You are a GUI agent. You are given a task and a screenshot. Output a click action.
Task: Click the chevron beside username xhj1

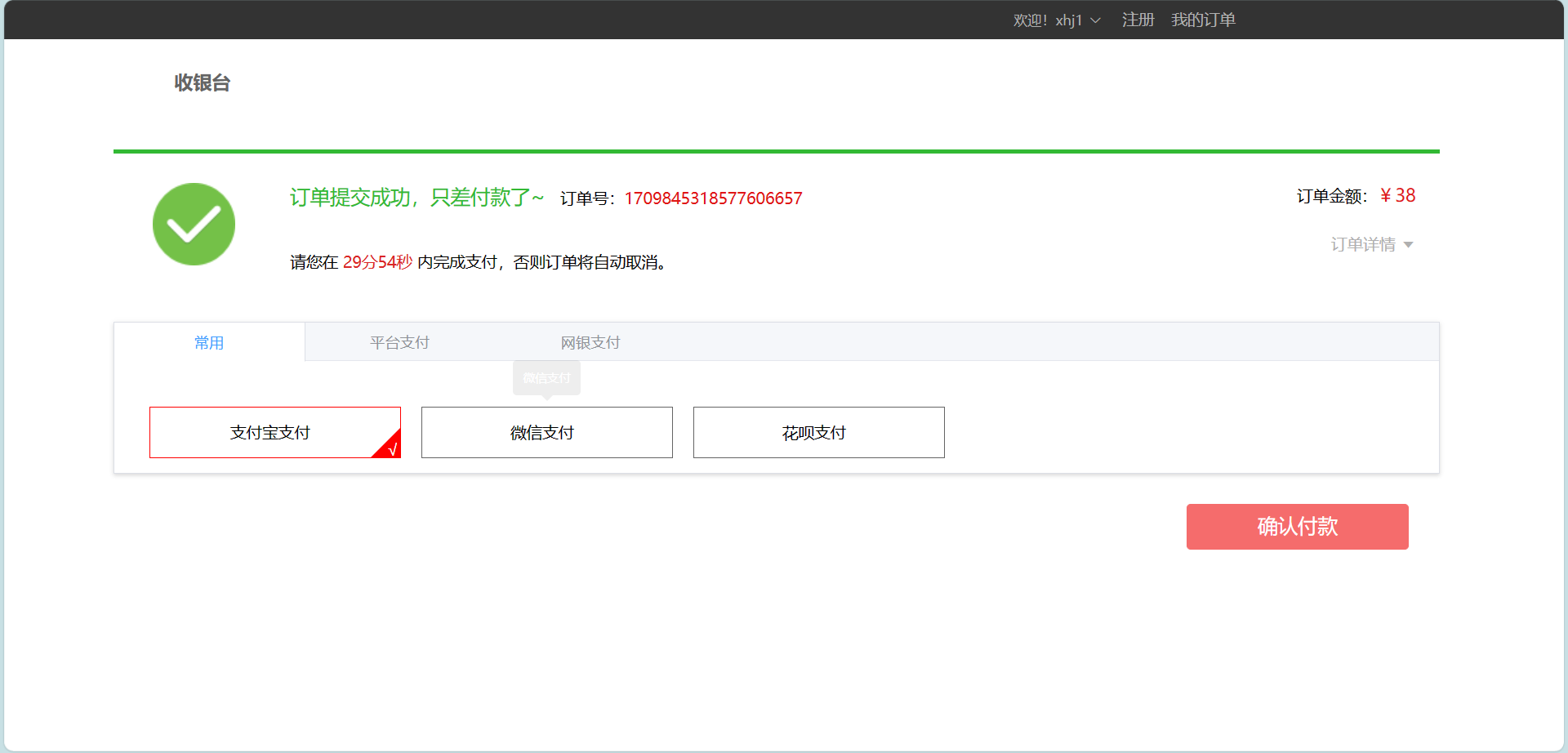(x=1097, y=20)
